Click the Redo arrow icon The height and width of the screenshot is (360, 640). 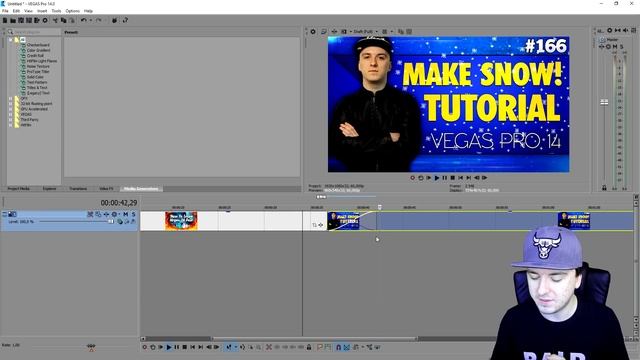point(98,20)
